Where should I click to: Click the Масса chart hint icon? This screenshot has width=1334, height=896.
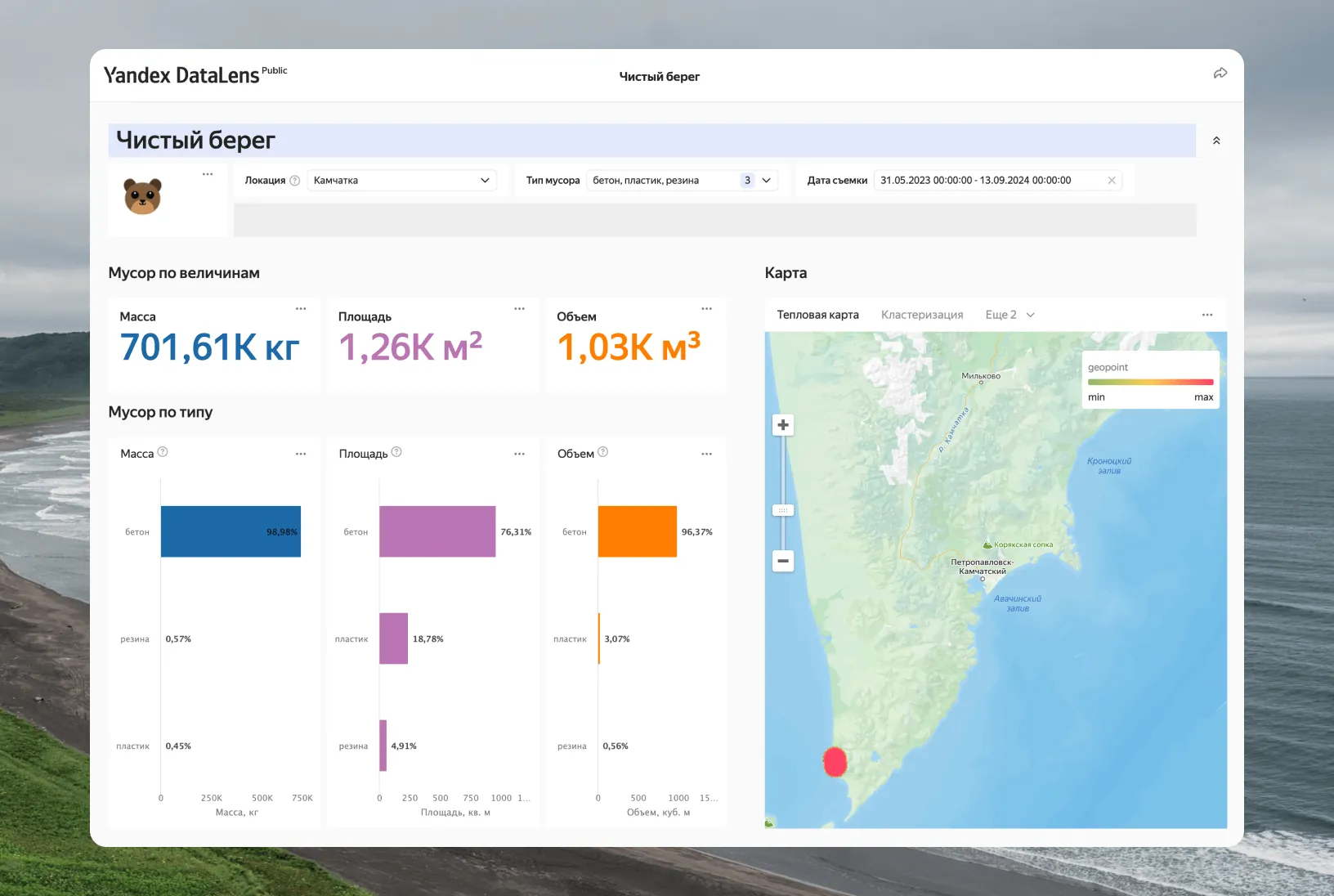[163, 452]
